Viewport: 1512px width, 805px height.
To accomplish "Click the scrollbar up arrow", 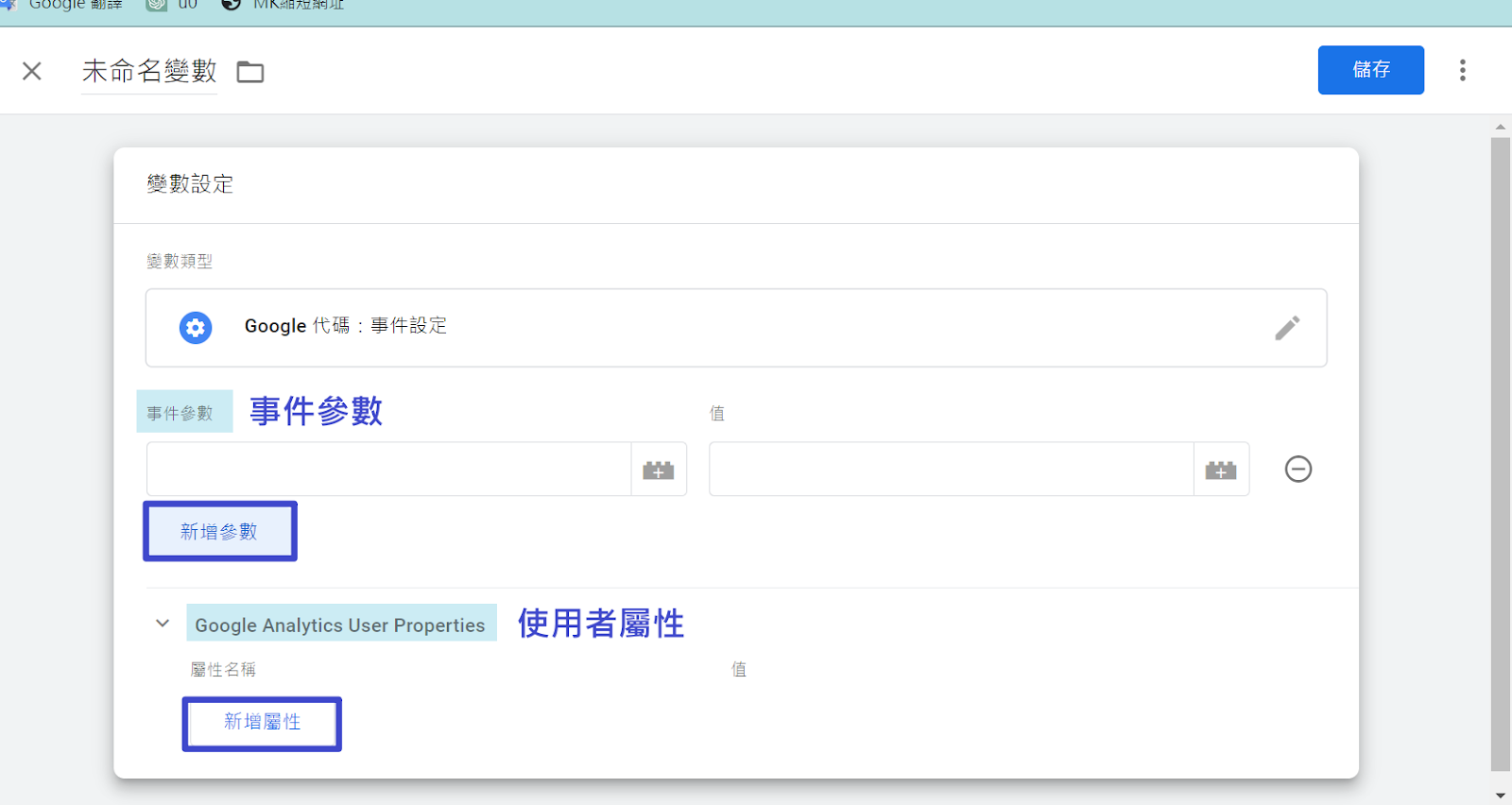I will click(1501, 126).
